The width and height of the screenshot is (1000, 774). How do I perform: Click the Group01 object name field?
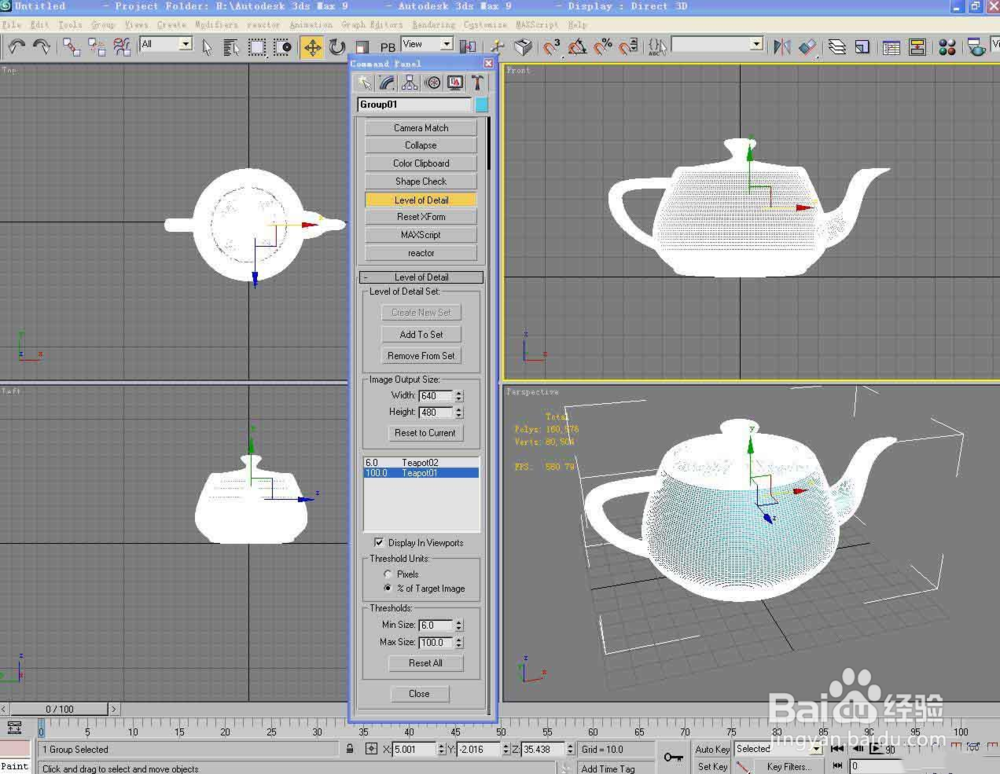(414, 105)
